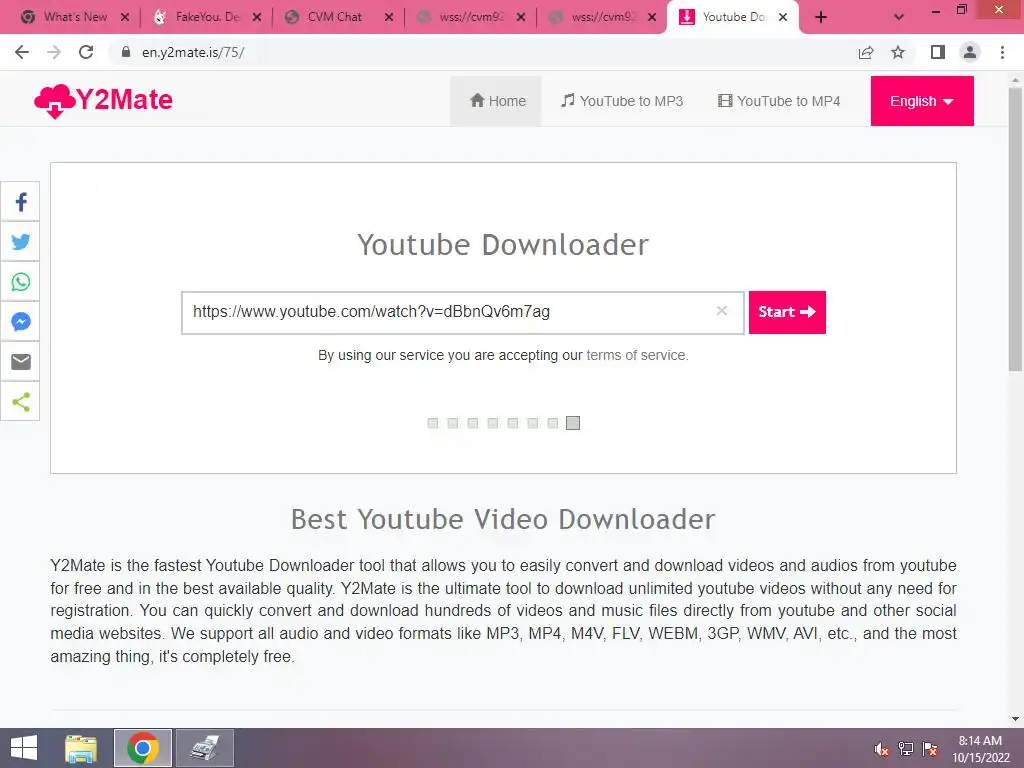Click the Y2Mate logo

coord(103,101)
